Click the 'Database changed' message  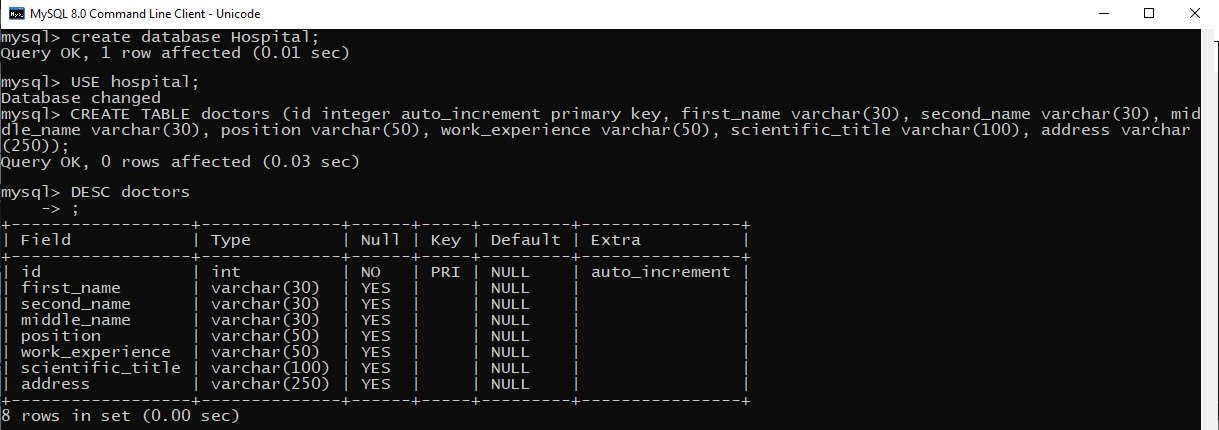pos(81,97)
